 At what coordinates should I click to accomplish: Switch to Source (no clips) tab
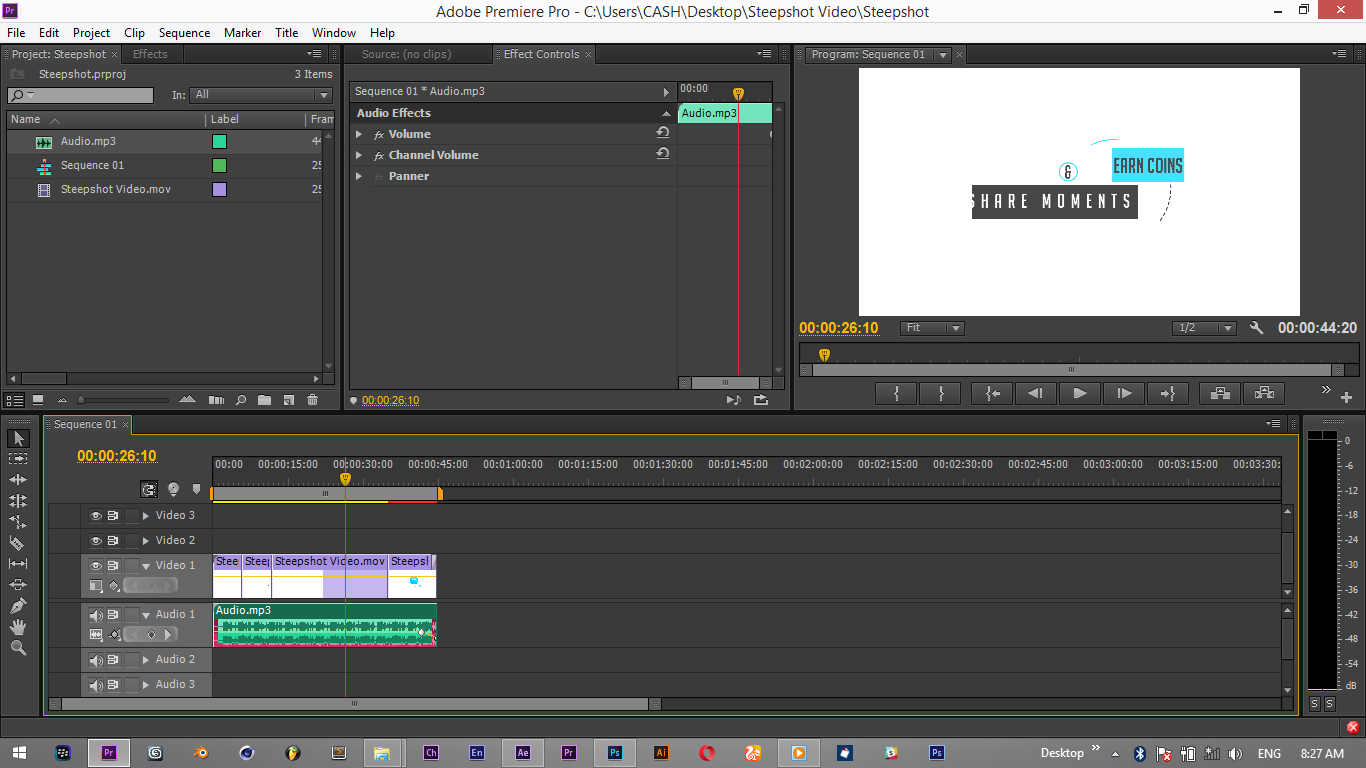pyautogui.click(x=406, y=54)
